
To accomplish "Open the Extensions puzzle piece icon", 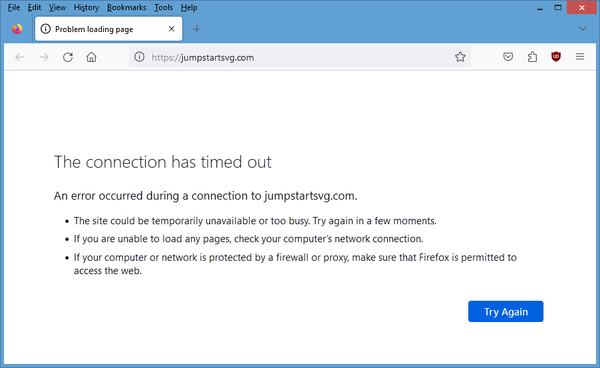I will pyautogui.click(x=532, y=57).
